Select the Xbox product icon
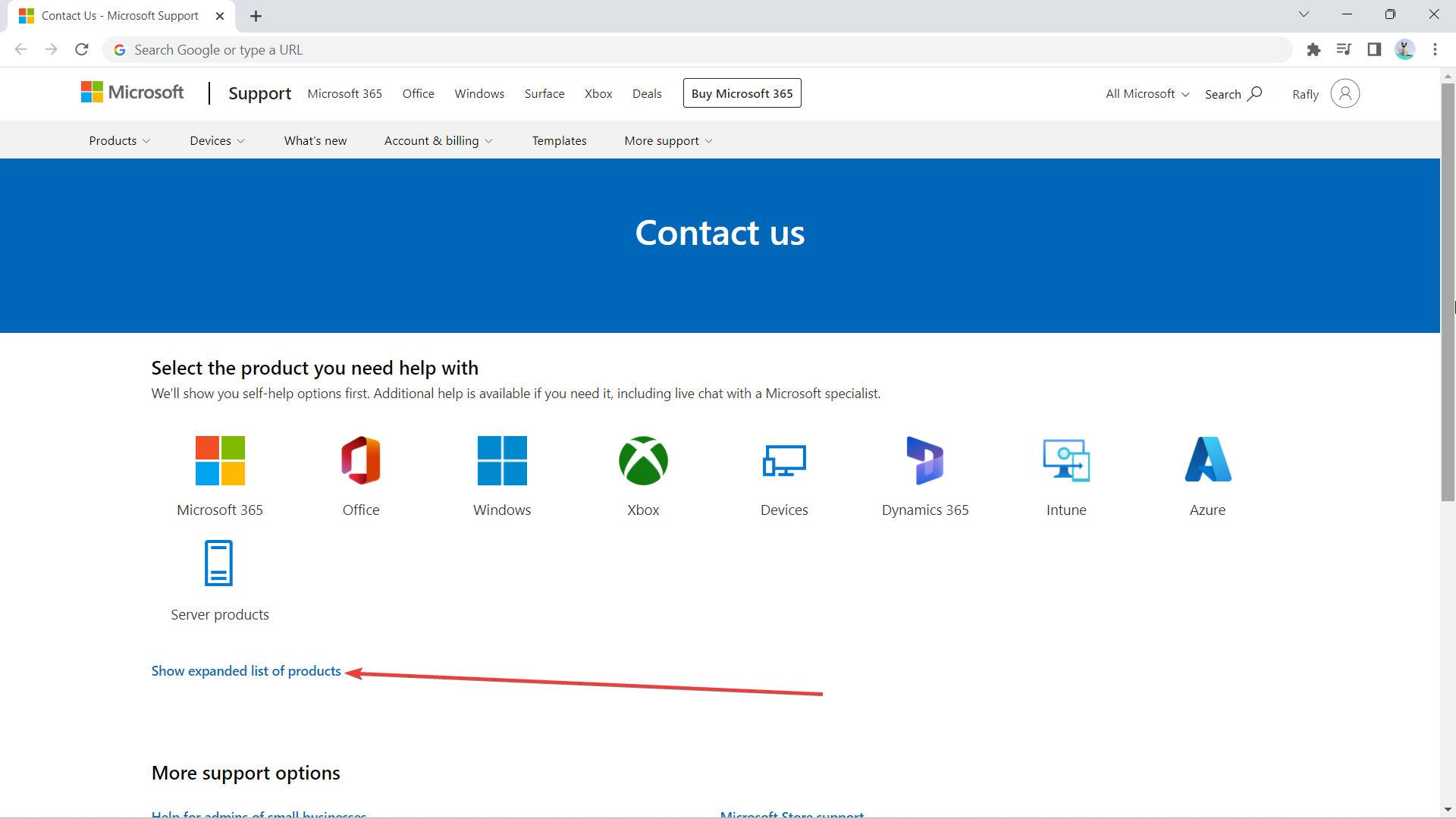The width and height of the screenshot is (1456, 819). coord(643,460)
